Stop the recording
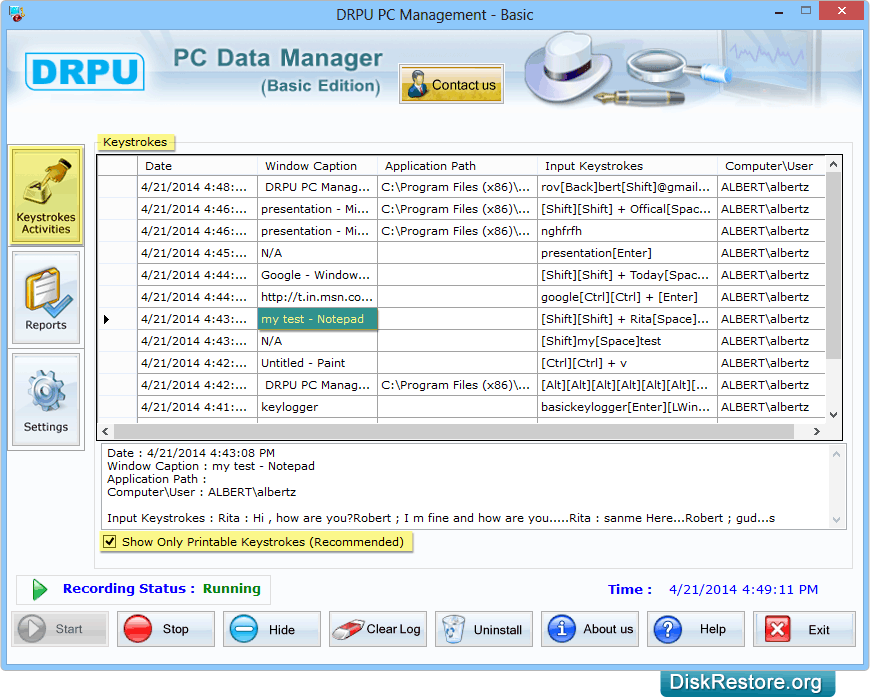The height and width of the screenshot is (697, 870). [x=166, y=629]
